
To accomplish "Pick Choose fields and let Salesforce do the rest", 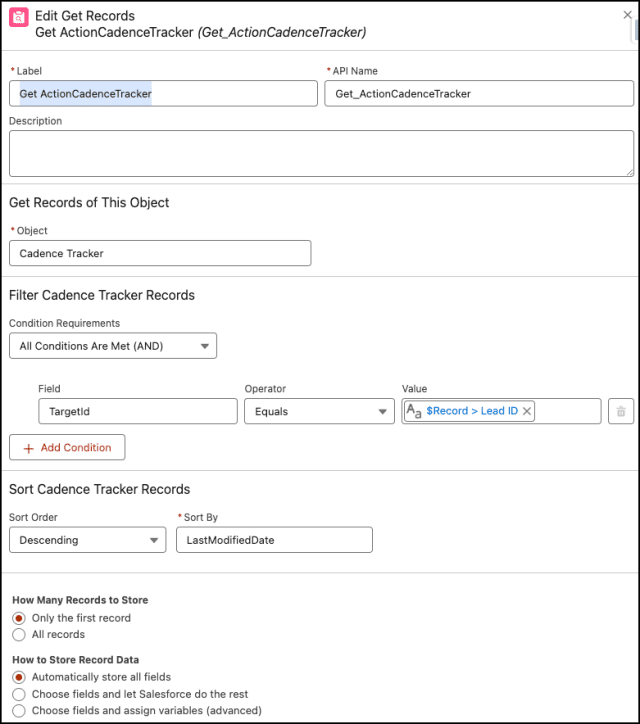I will pos(19,694).
